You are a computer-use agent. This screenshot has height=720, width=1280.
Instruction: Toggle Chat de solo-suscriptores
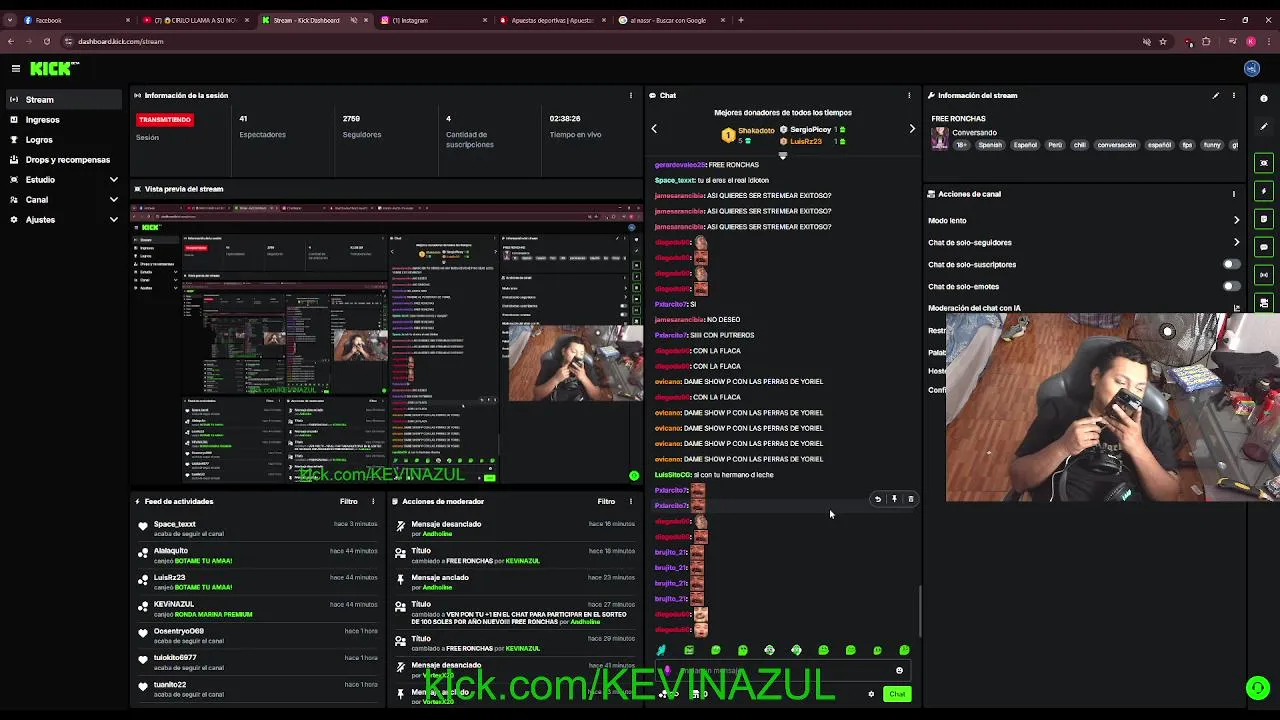[1232, 265]
